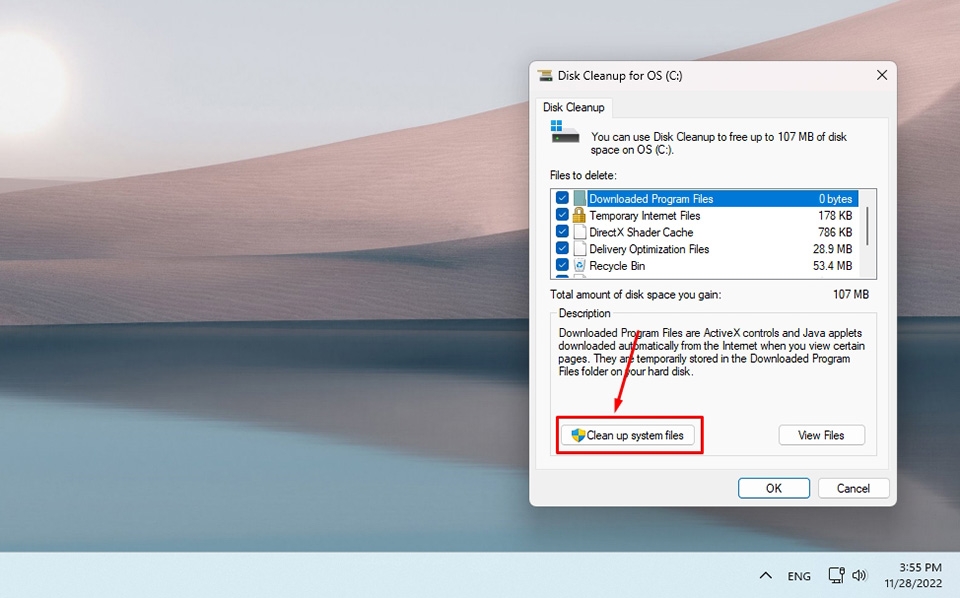Confirm cleanup with OK button

pyautogui.click(x=773, y=488)
